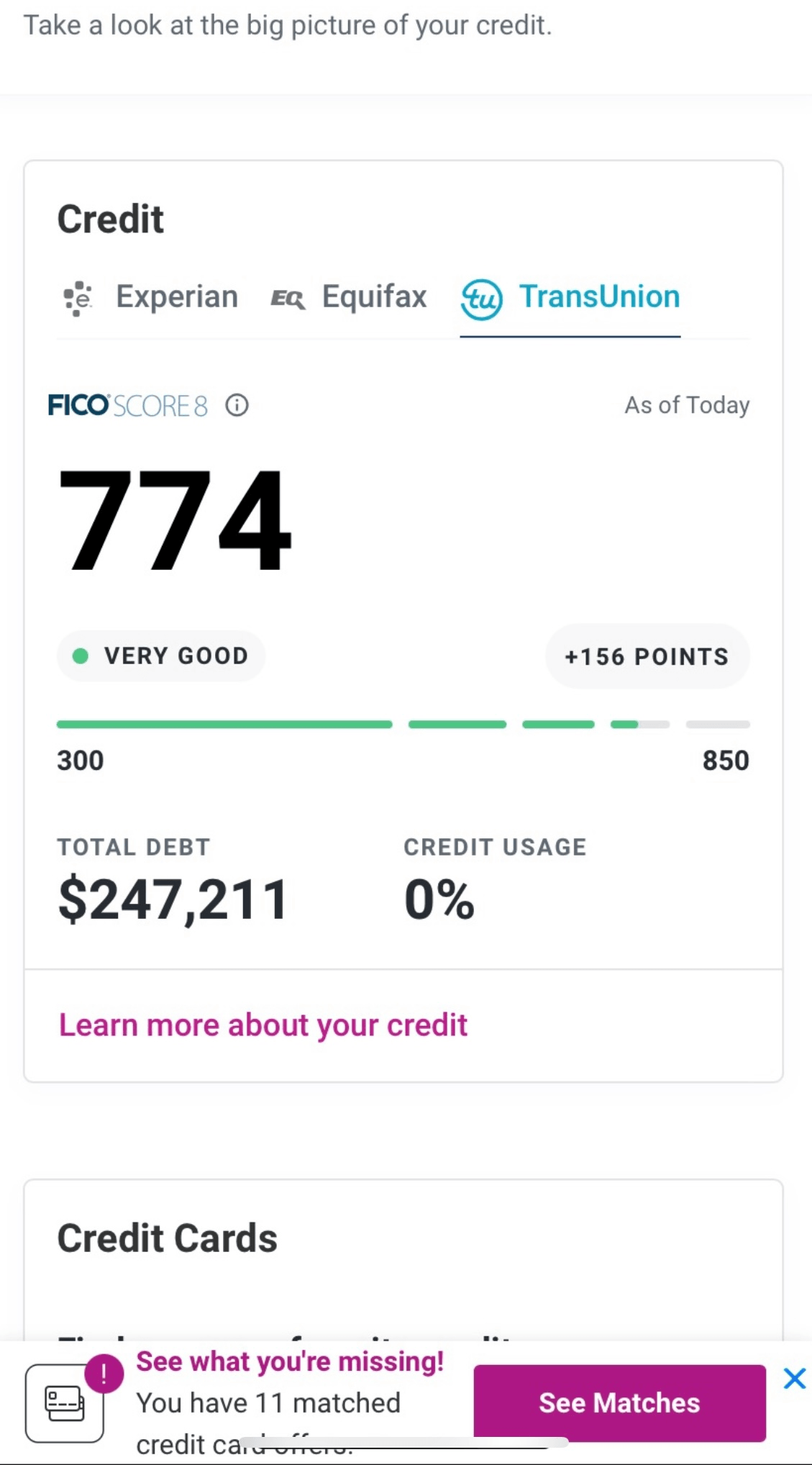
Task: Tap the credit card offers icon
Action: [65, 1403]
